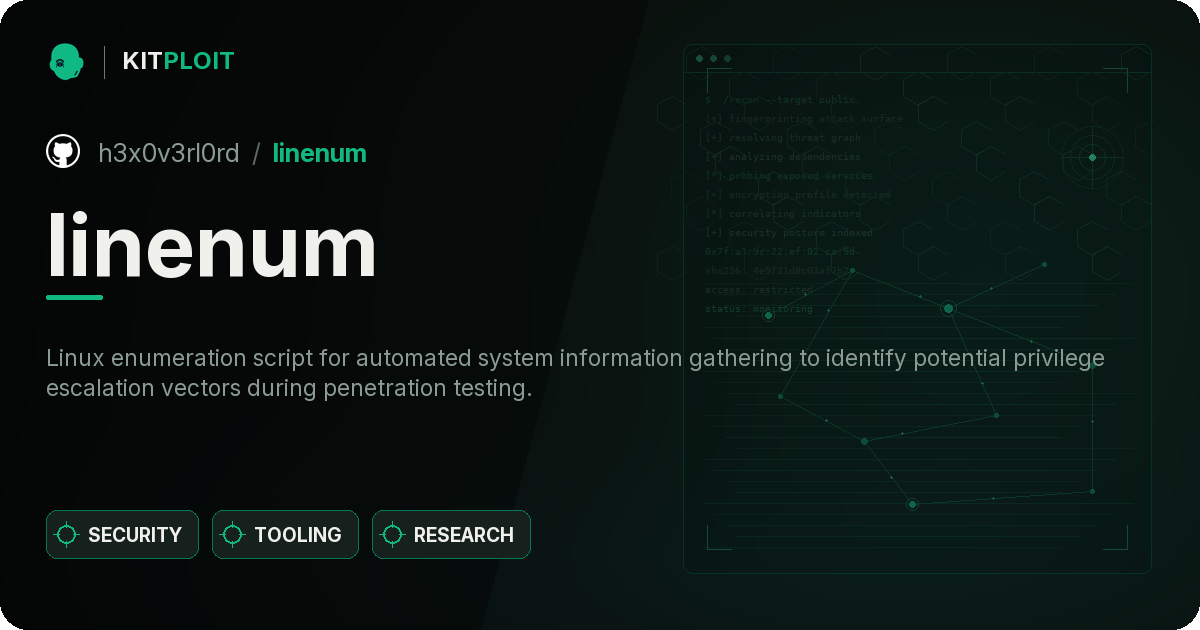This screenshot has height=630, width=1200.
Task: Click the 'encryption profile detected' terminal line
Action: [x=797, y=195]
